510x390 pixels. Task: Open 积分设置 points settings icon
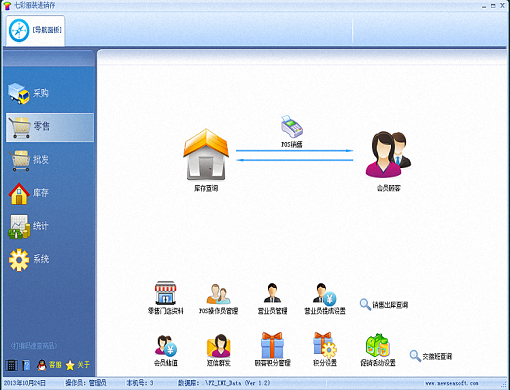325,345
